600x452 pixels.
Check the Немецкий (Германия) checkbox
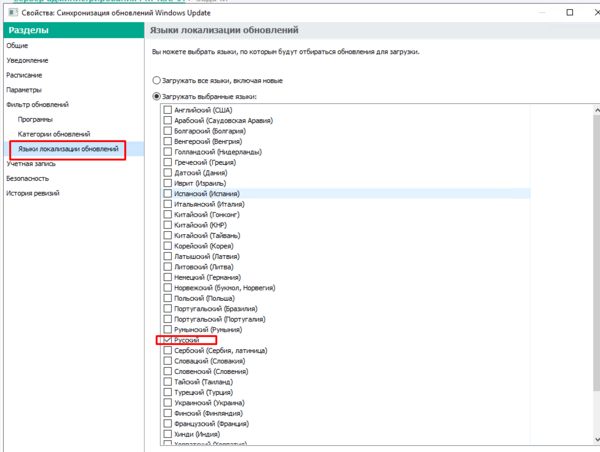[168, 277]
